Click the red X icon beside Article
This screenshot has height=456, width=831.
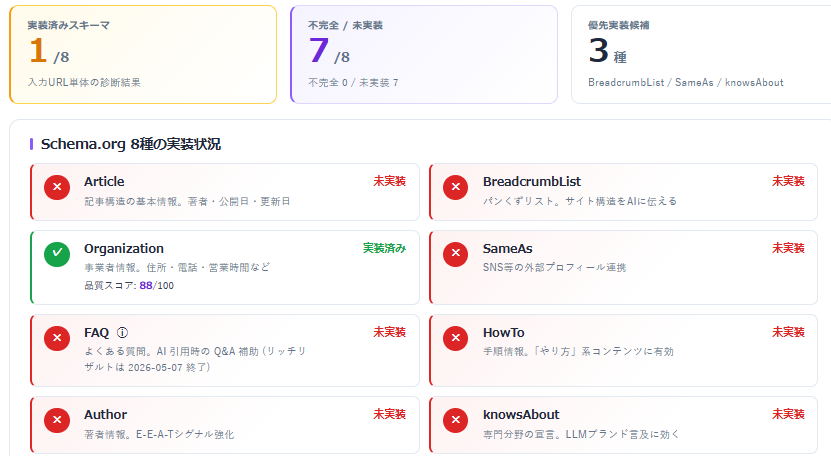(x=57, y=187)
